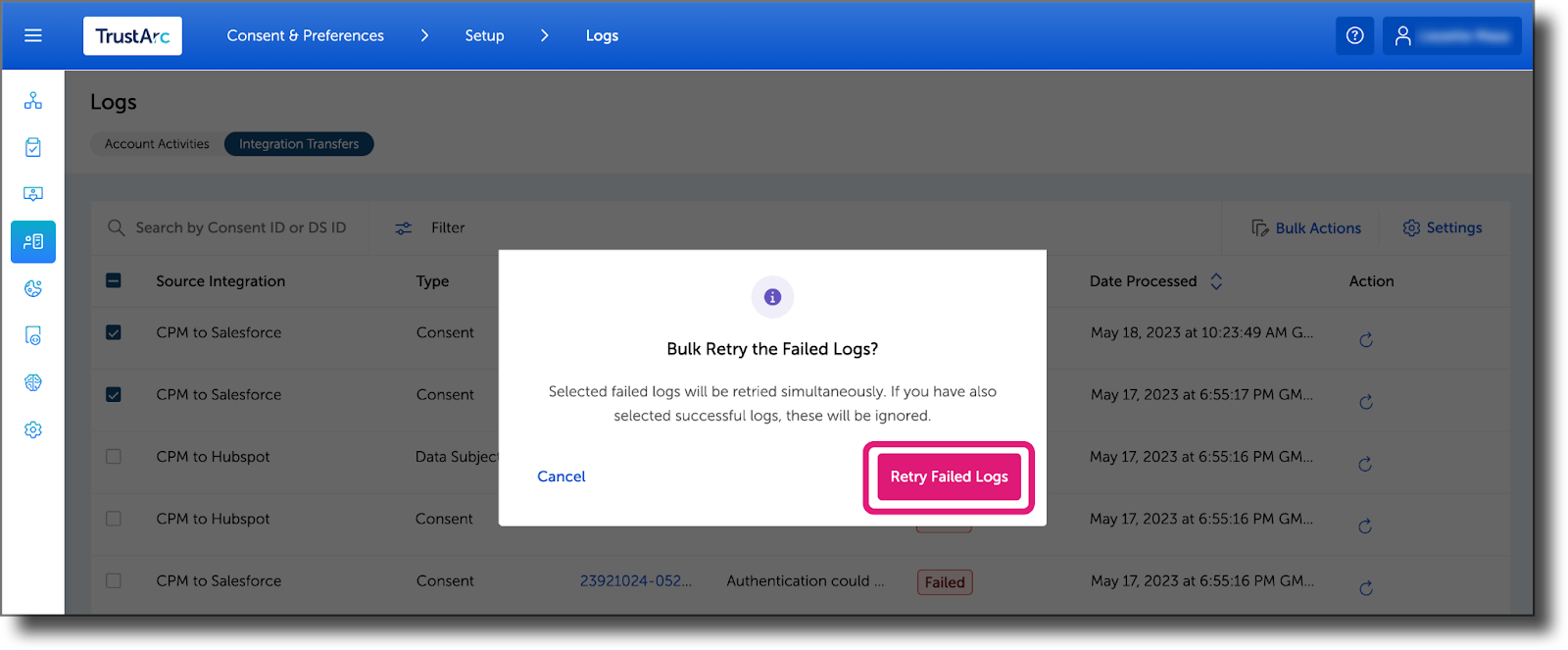Image resolution: width=1568 pixels, height=650 pixels.
Task: Uncheck the top CPM to Salesforce row
Action: click(x=113, y=332)
